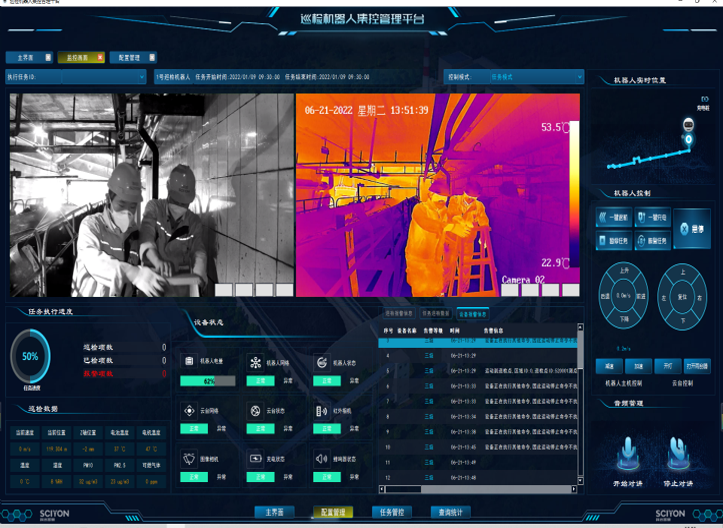Close the 监控画面 tab with its X

point(99,57)
